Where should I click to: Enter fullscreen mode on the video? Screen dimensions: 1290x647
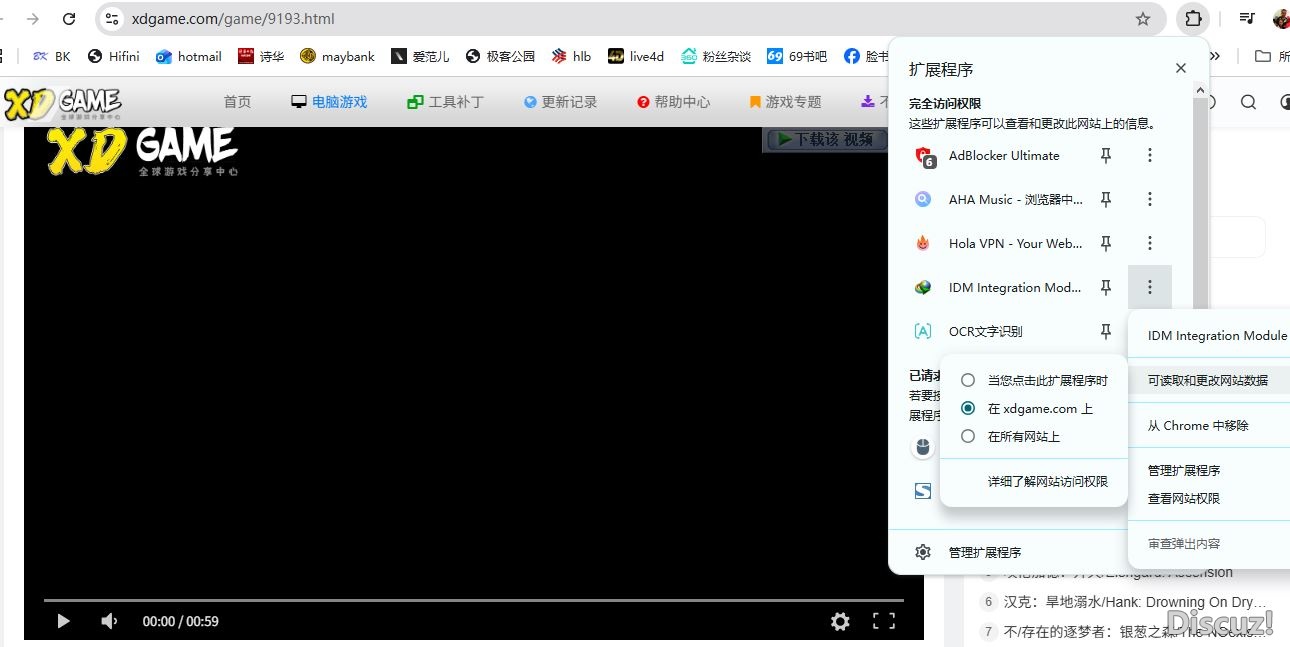[x=884, y=621]
